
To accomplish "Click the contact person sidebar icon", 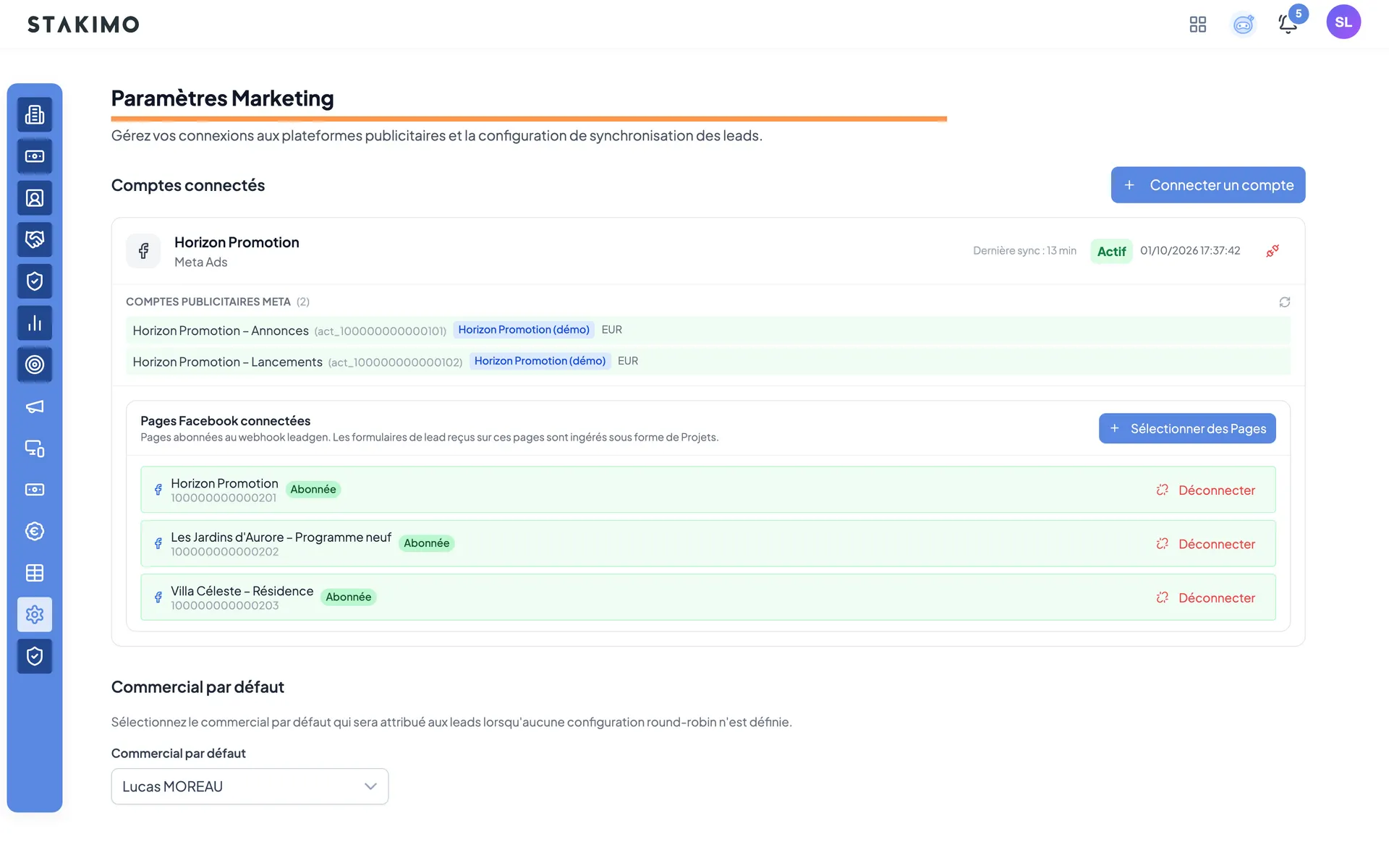I will [x=35, y=198].
